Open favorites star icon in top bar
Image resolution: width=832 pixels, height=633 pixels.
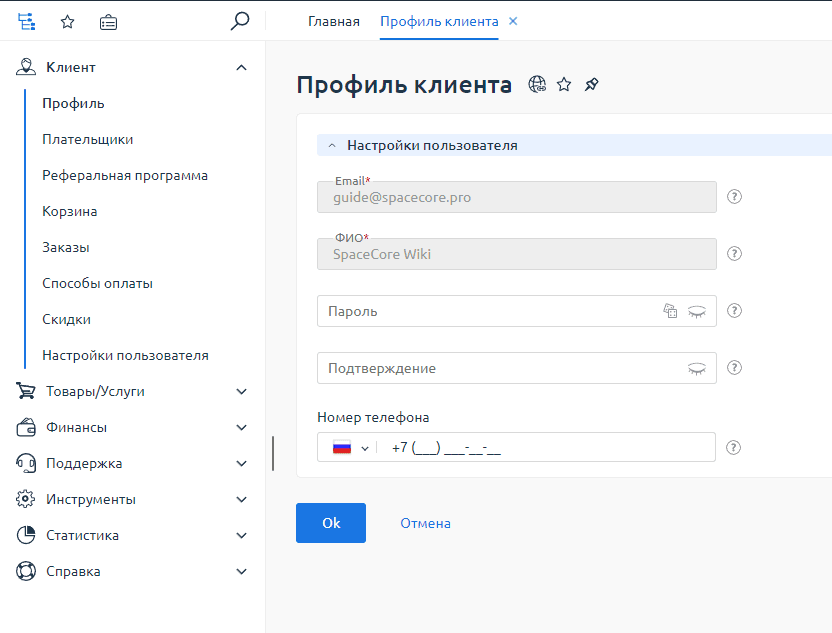coord(67,21)
